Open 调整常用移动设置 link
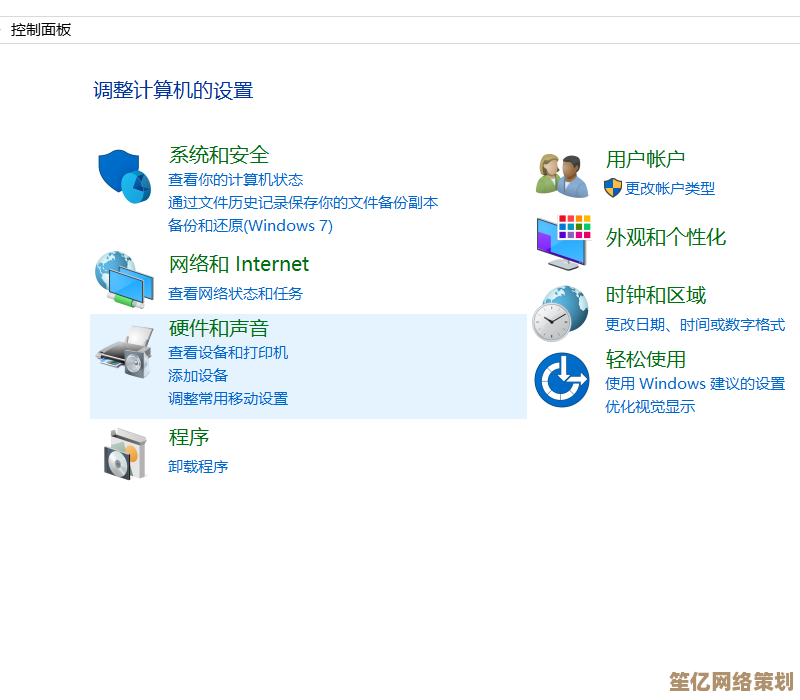Viewport: 800px width, 700px height. point(228,399)
